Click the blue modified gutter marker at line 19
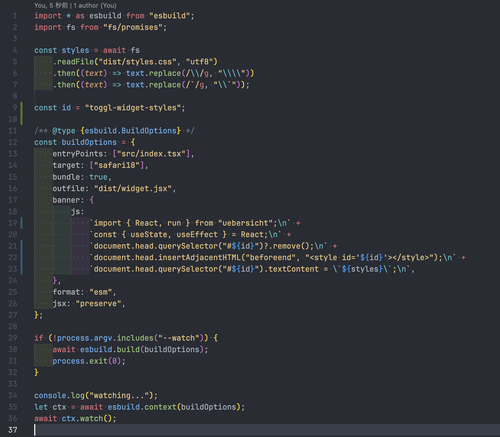Image resolution: width=500 pixels, height=437 pixels. (22, 223)
